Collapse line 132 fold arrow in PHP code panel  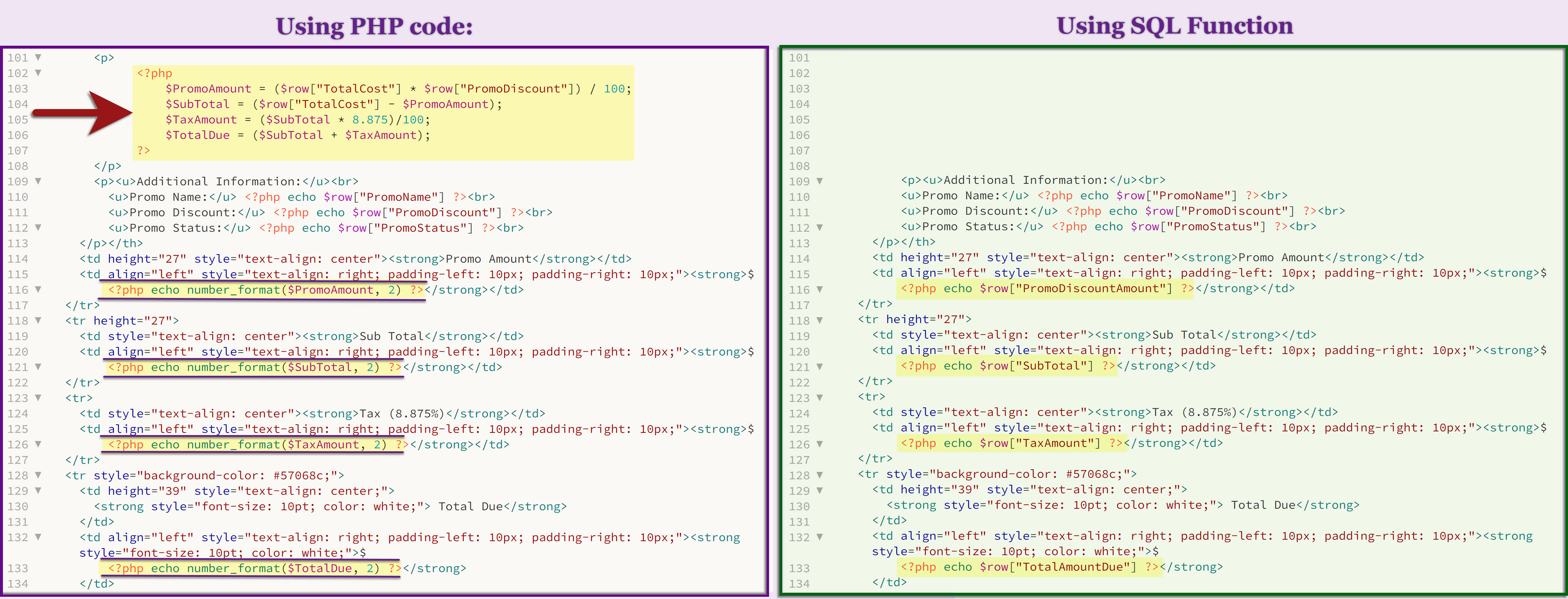pyautogui.click(x=38, y=537)
